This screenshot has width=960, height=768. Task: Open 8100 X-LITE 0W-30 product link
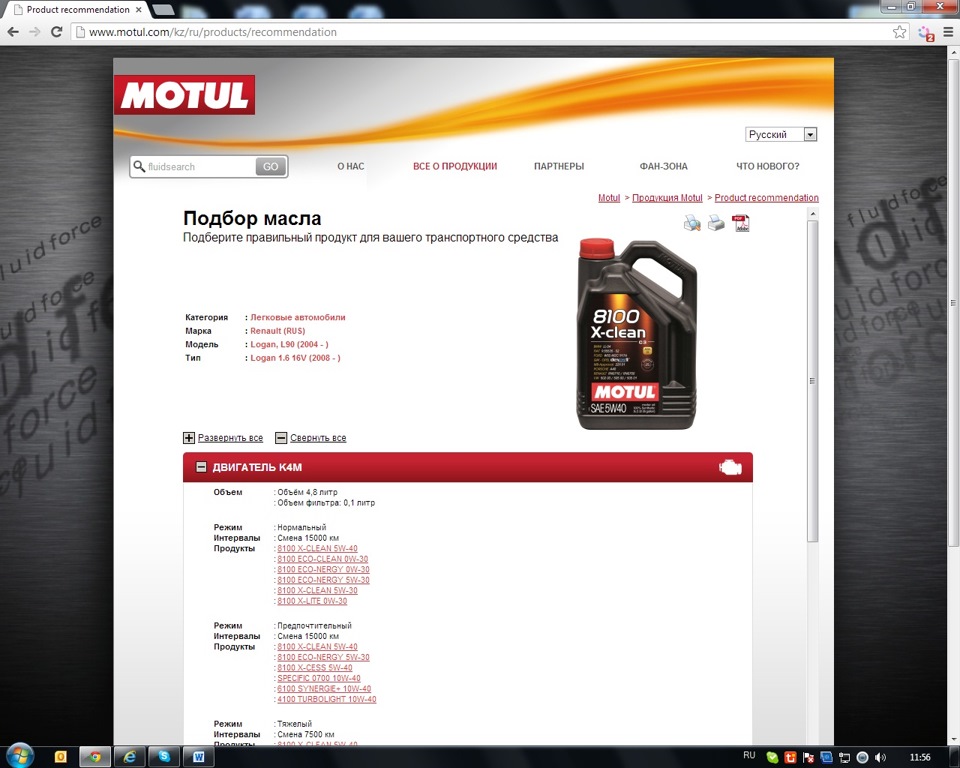click(312, 601)
